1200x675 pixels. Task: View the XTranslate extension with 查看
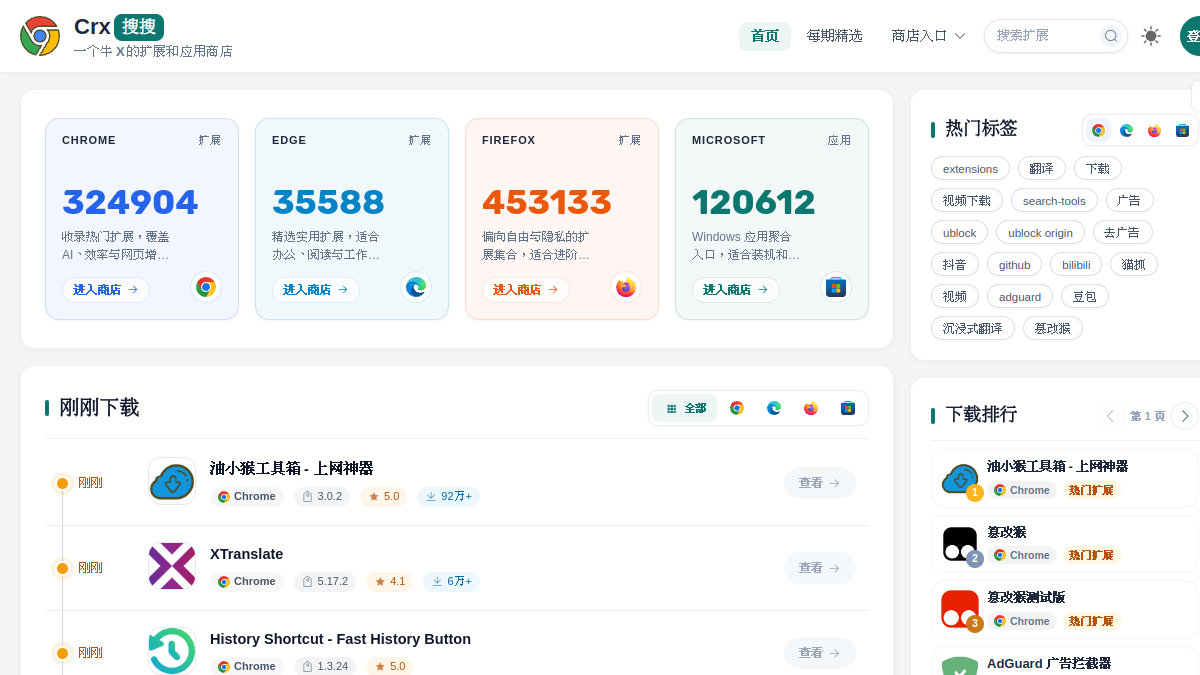tap(820, 568)
